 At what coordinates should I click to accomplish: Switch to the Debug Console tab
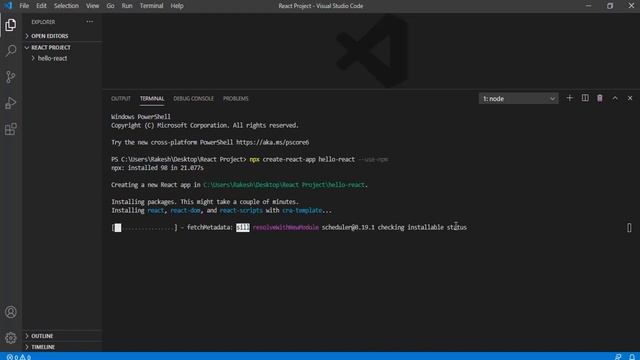click(x=193, y=99)
